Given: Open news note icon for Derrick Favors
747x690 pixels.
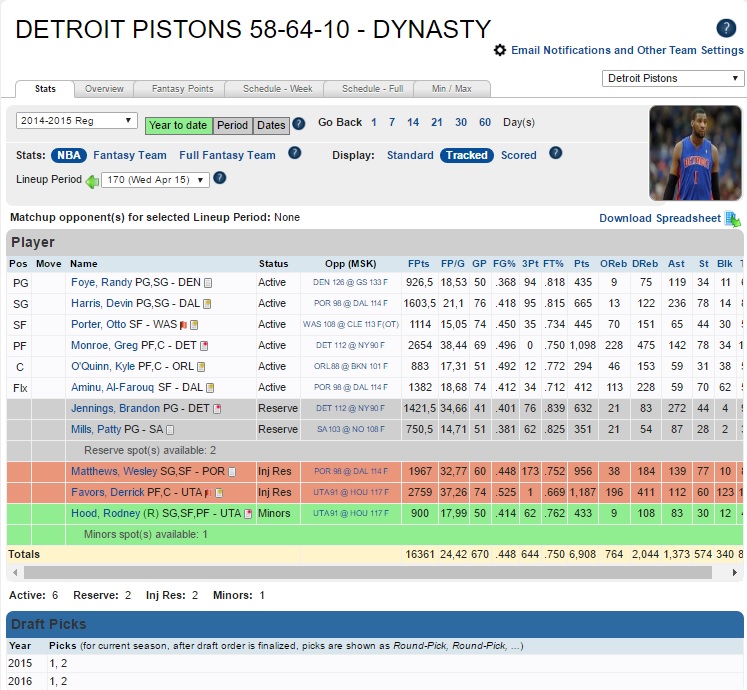Looking at the screenshot, I should [219, 493].
